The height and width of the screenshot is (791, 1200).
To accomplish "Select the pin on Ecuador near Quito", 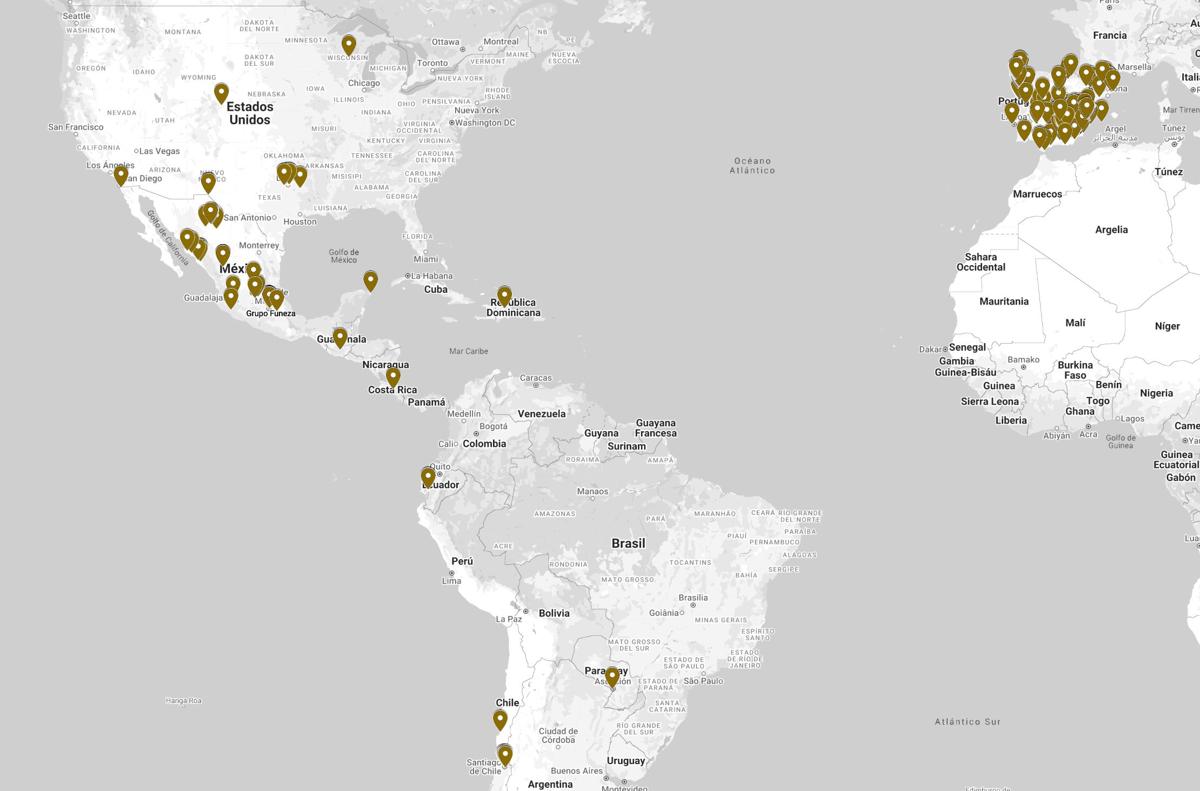I will click(x=428, y=477).
